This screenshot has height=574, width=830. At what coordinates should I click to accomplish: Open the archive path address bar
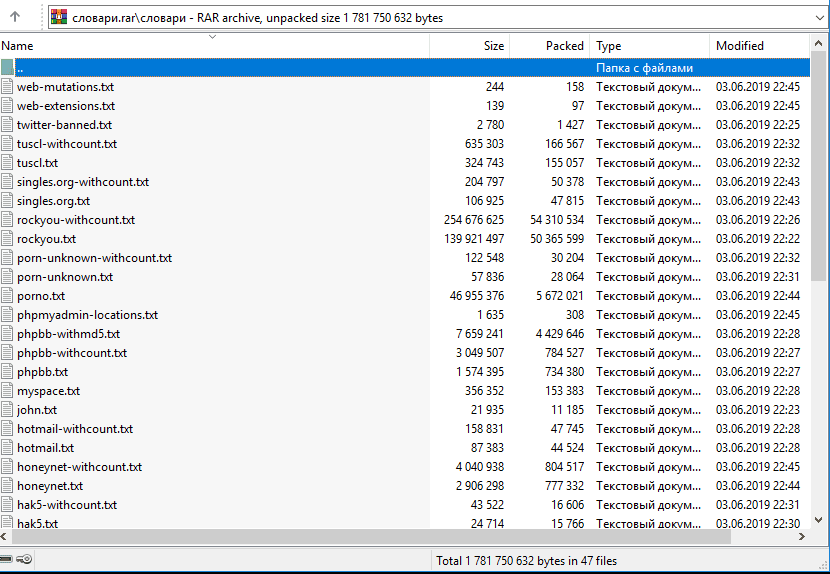coord(430,17)
